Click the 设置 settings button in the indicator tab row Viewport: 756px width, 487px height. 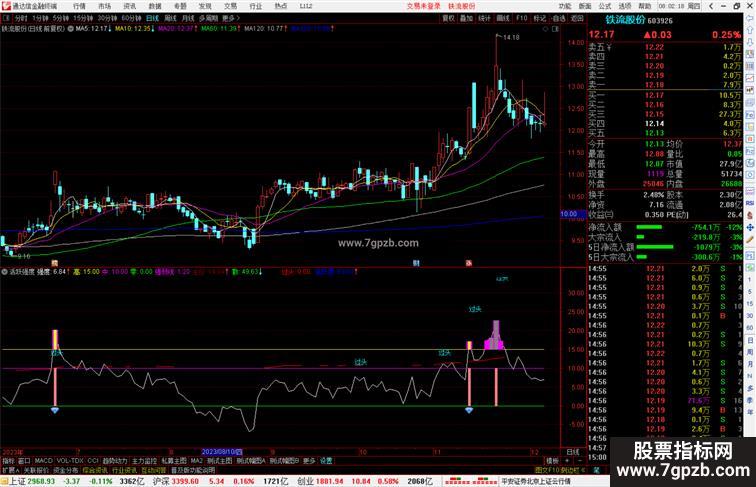click(325, 461)
